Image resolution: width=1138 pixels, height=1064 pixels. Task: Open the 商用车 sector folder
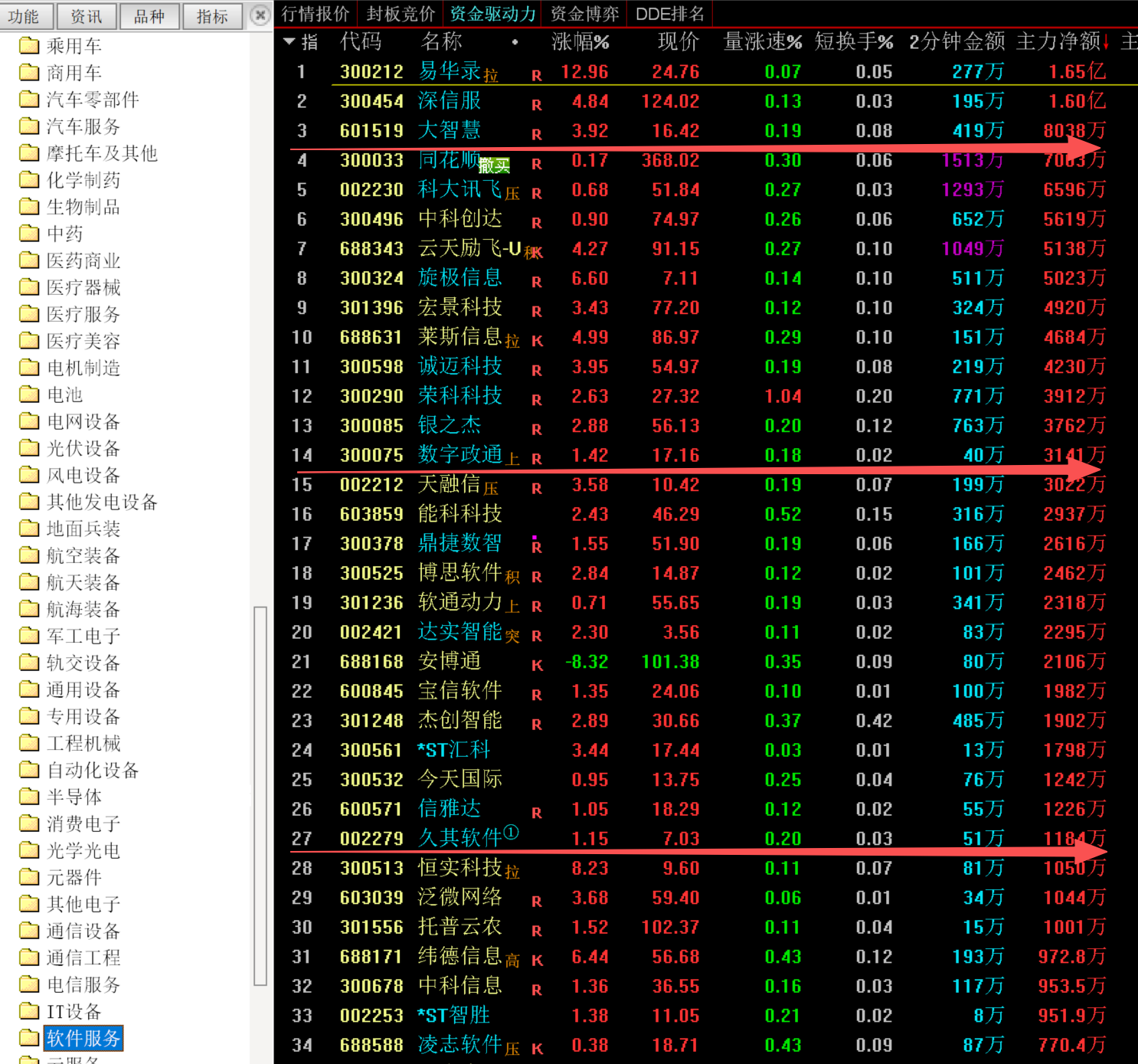pos(74,73)
